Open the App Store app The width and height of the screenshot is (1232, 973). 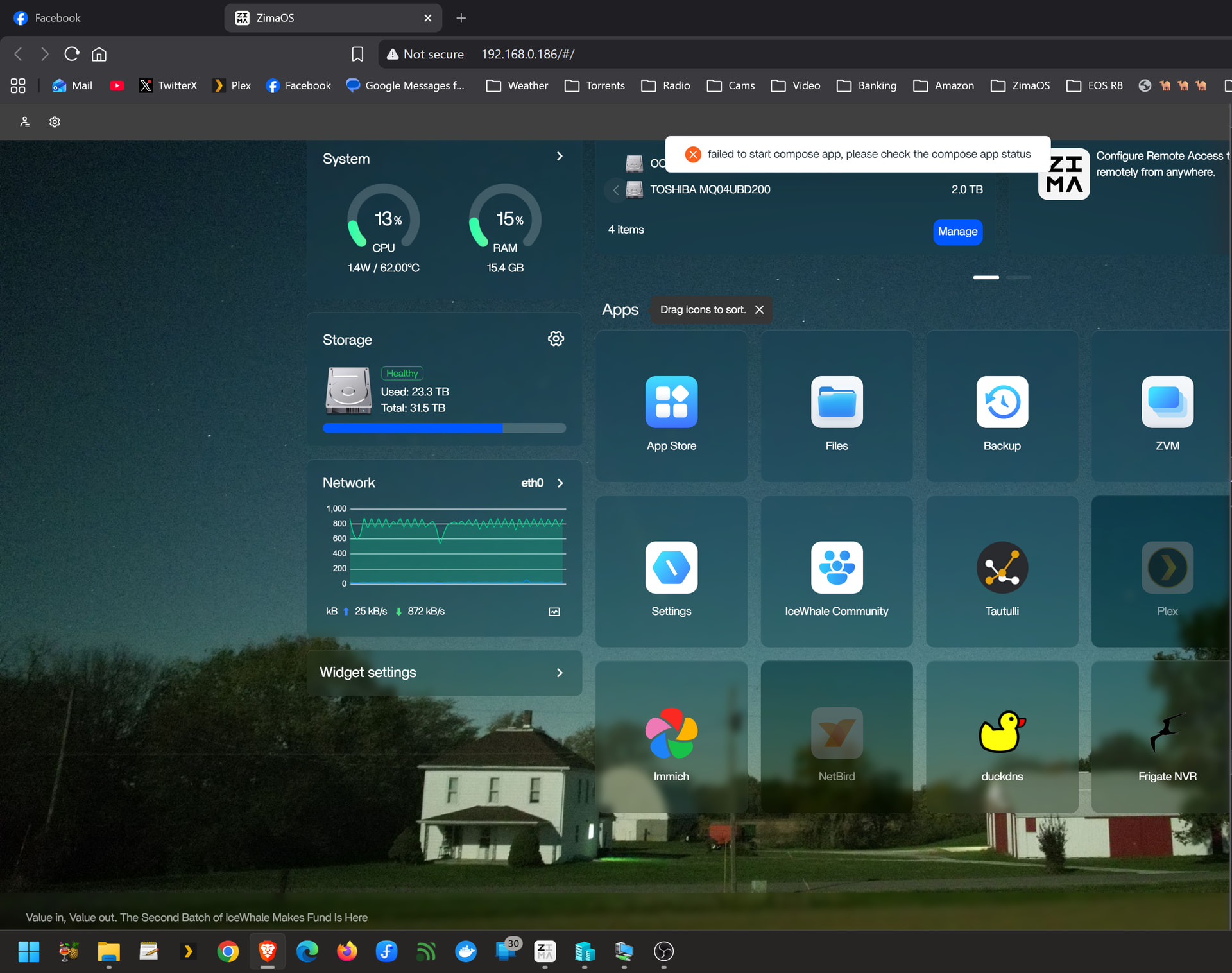(x=671, y=402)
